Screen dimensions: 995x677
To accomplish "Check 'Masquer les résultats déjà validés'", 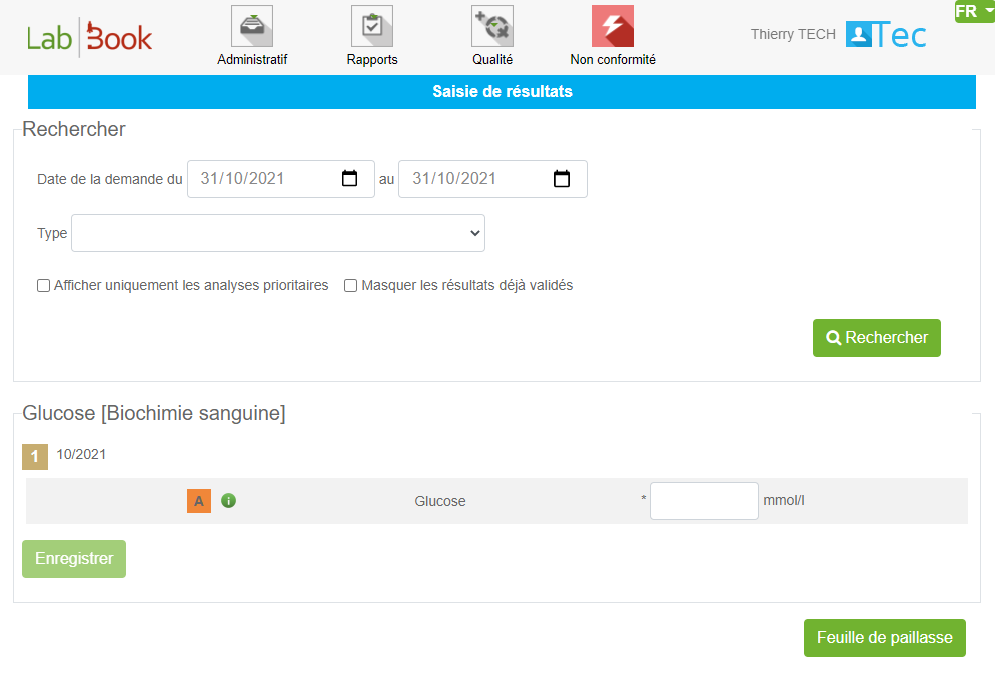I will coord(351,286).
